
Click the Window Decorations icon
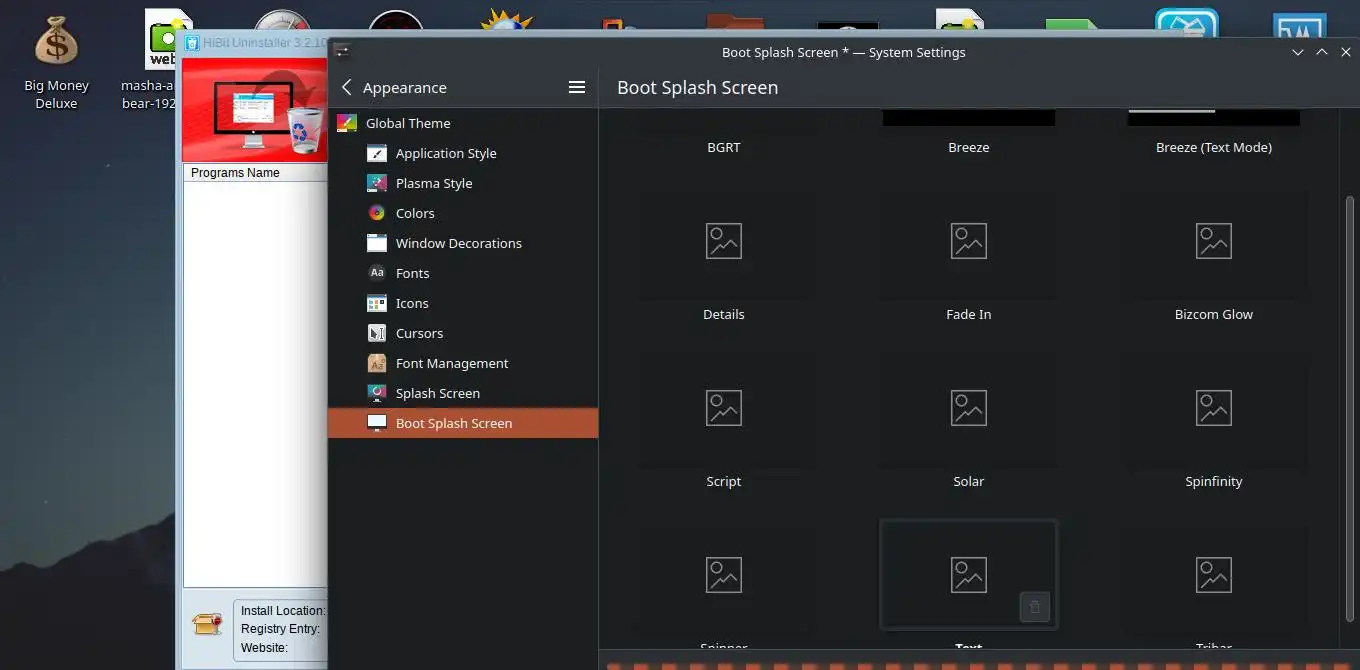click(377, 243)
